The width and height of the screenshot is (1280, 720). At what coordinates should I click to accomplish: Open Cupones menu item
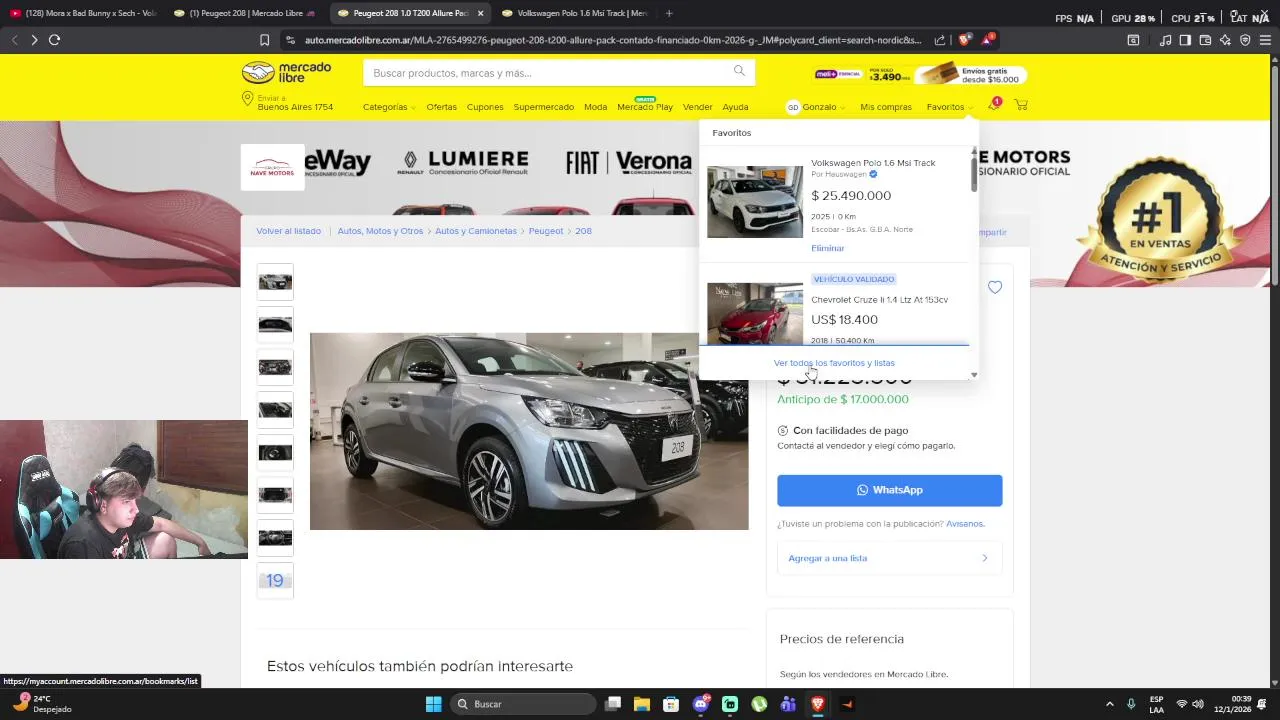tap(485, 107)
